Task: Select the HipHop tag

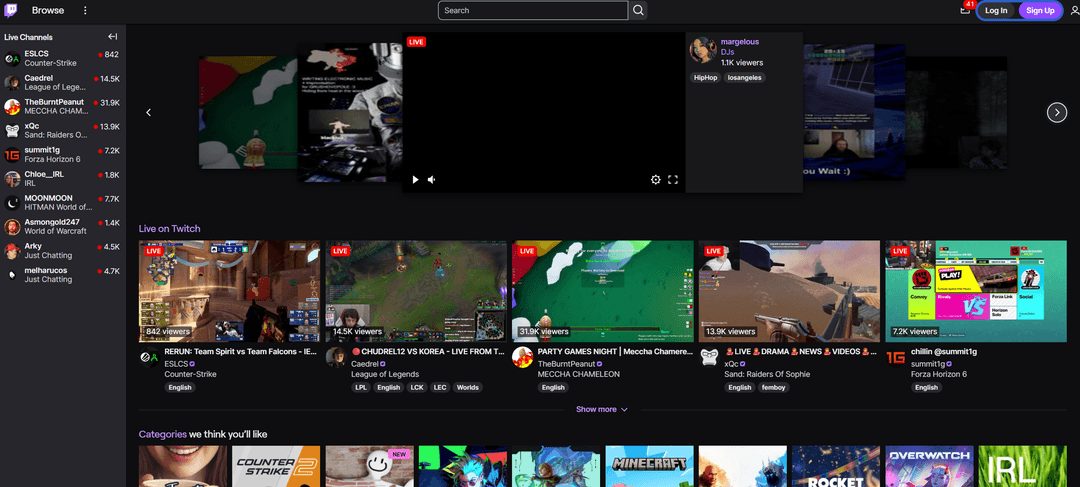Action: click(705, 78)
